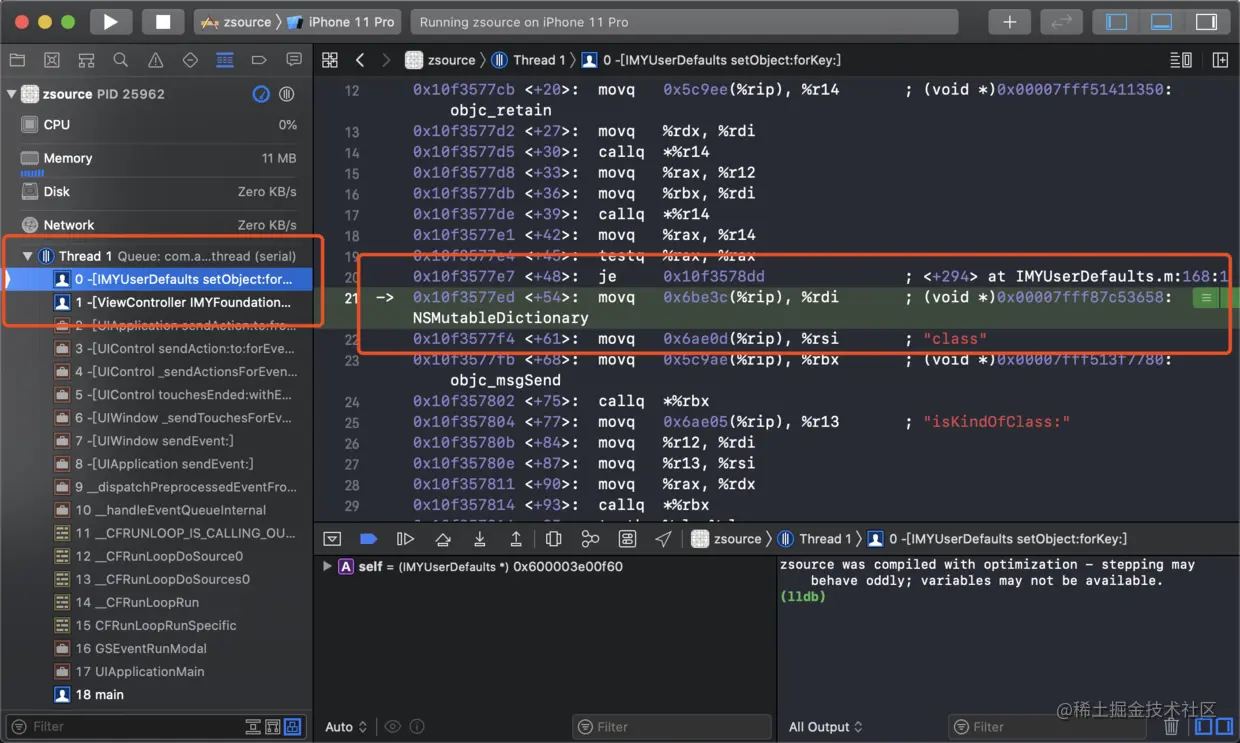Select the Network gauge row

pyautogui.click(x=157, y=225)
